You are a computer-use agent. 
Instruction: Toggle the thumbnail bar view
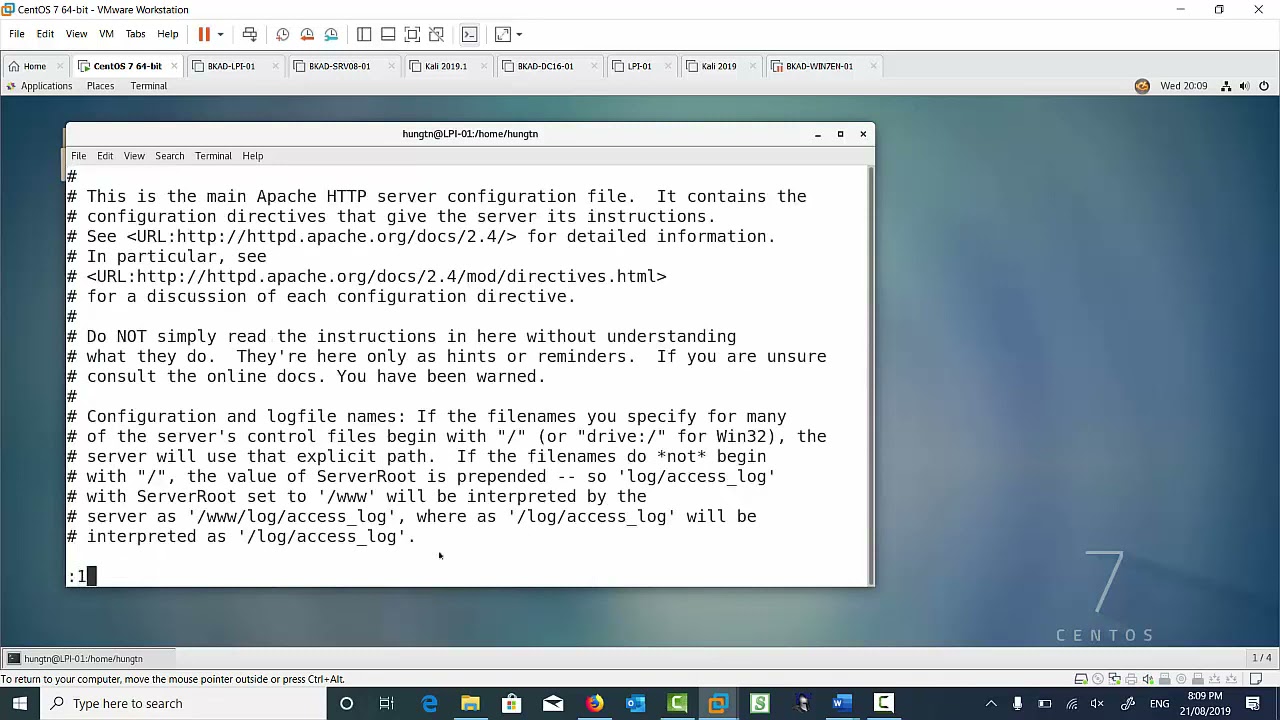point(388,34)
